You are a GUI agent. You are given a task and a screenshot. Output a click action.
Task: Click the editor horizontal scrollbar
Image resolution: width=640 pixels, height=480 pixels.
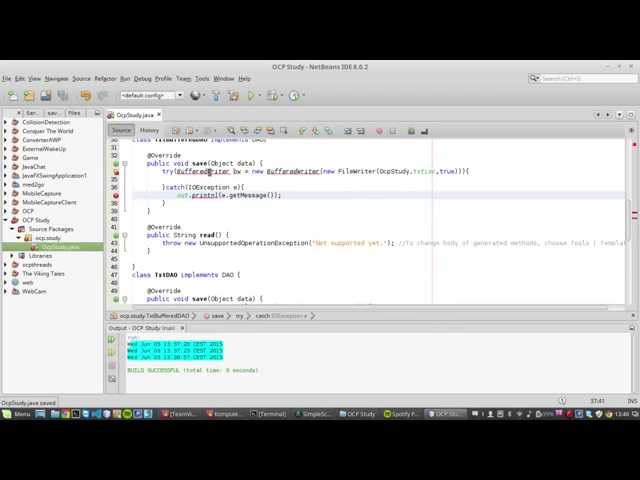[369, 307]
